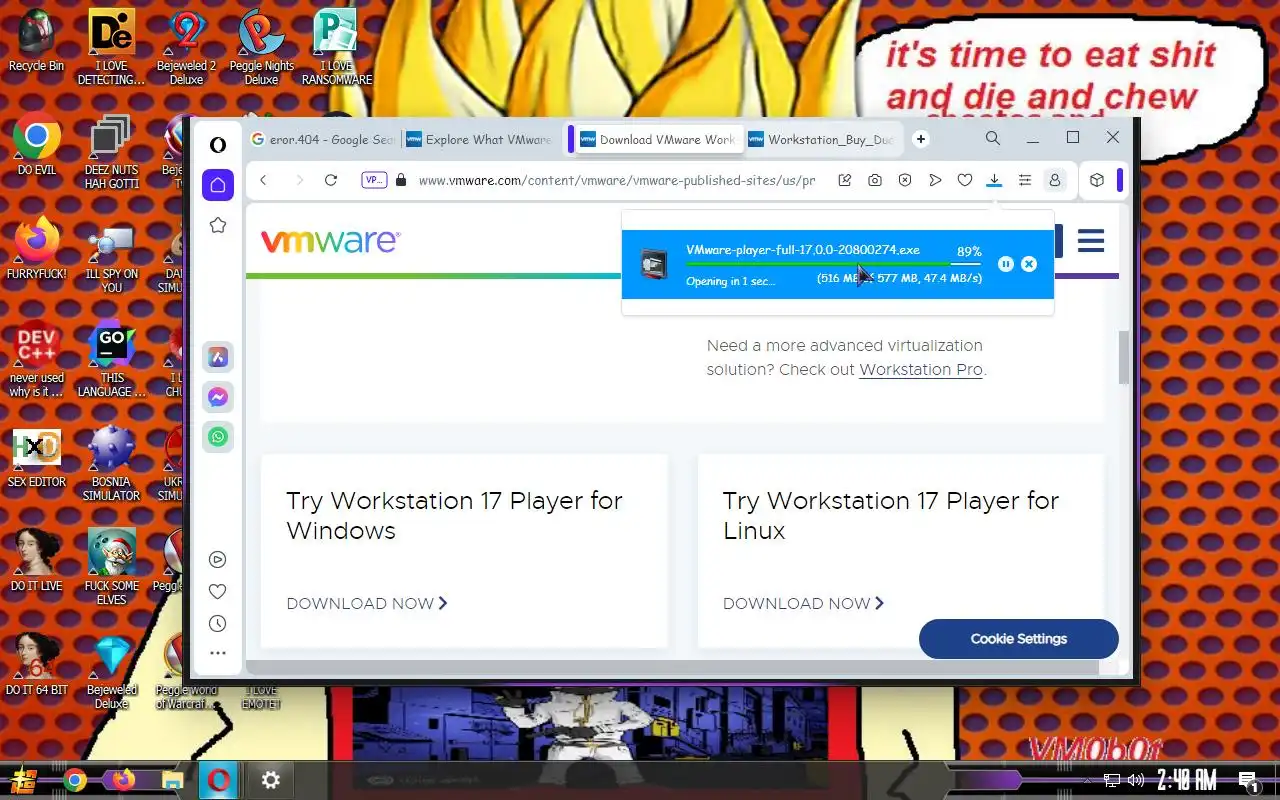Click the sidebar heart (pinboards) icon

[x=217, y=592]
